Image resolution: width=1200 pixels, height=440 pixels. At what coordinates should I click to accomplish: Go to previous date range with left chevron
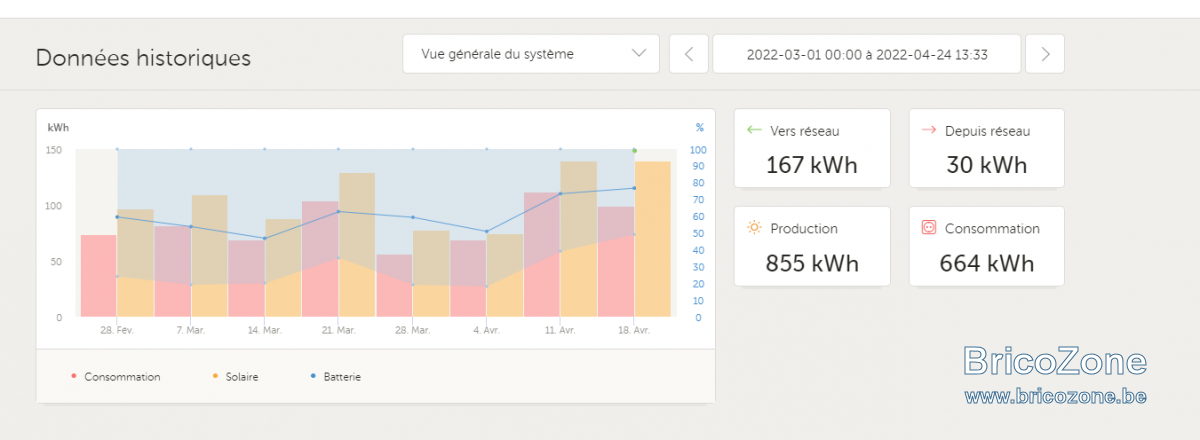[689, 54]
